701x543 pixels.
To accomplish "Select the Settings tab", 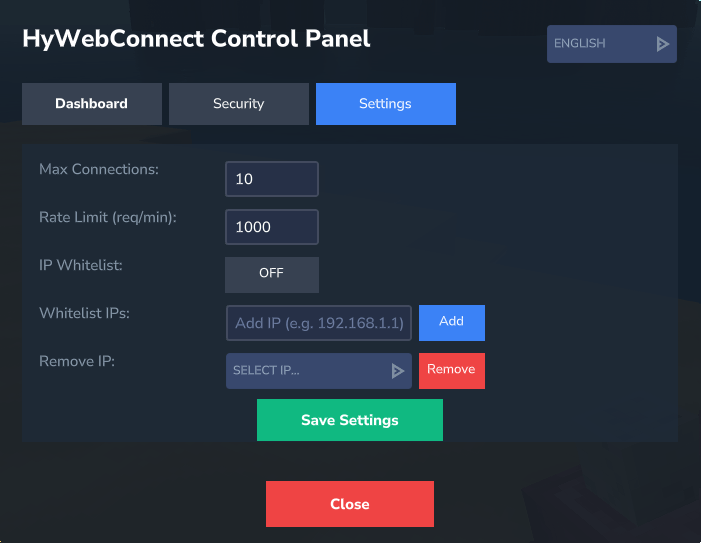I will (x=385, y=104).
